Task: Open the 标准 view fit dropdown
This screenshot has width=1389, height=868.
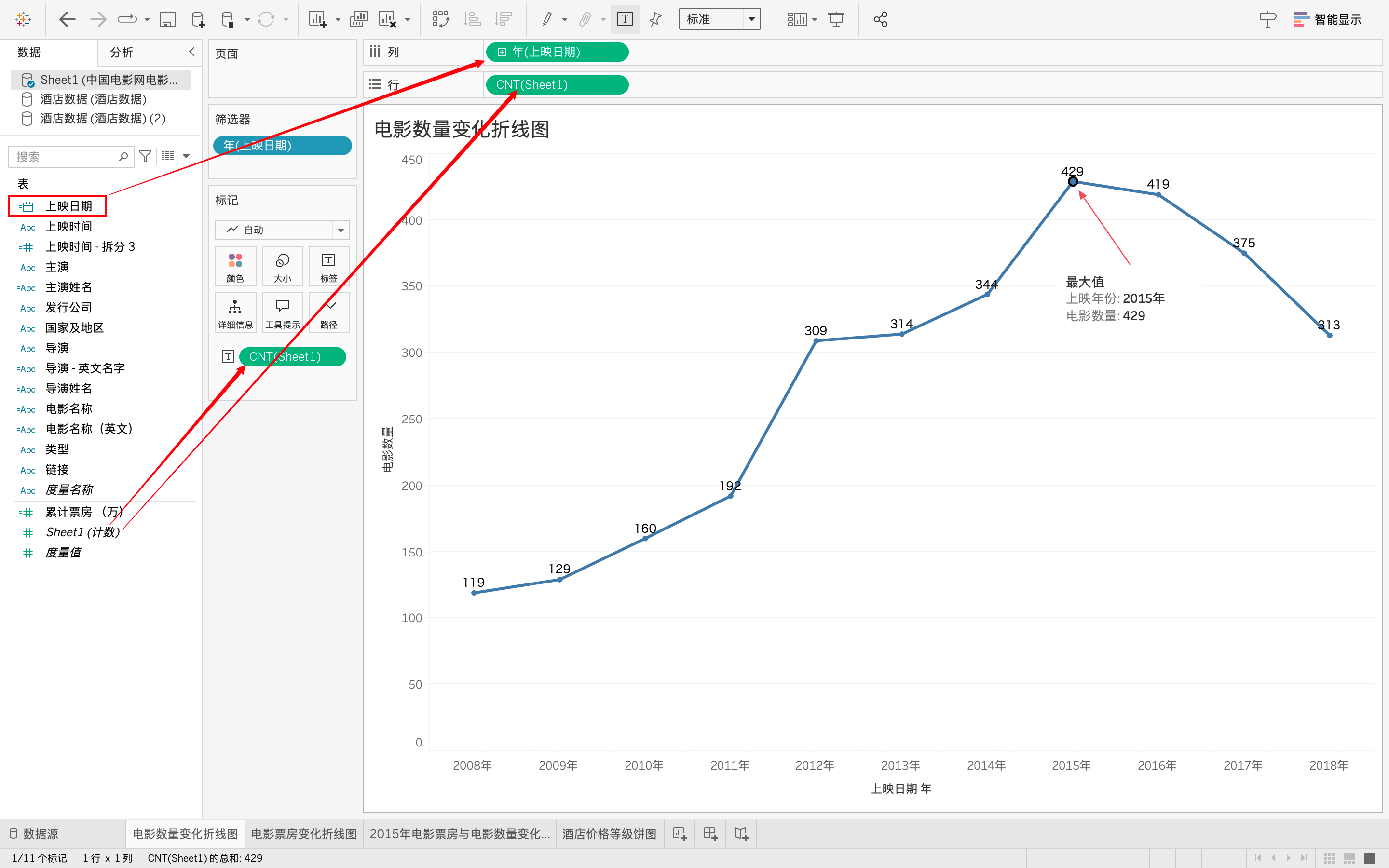Action: 719,19
